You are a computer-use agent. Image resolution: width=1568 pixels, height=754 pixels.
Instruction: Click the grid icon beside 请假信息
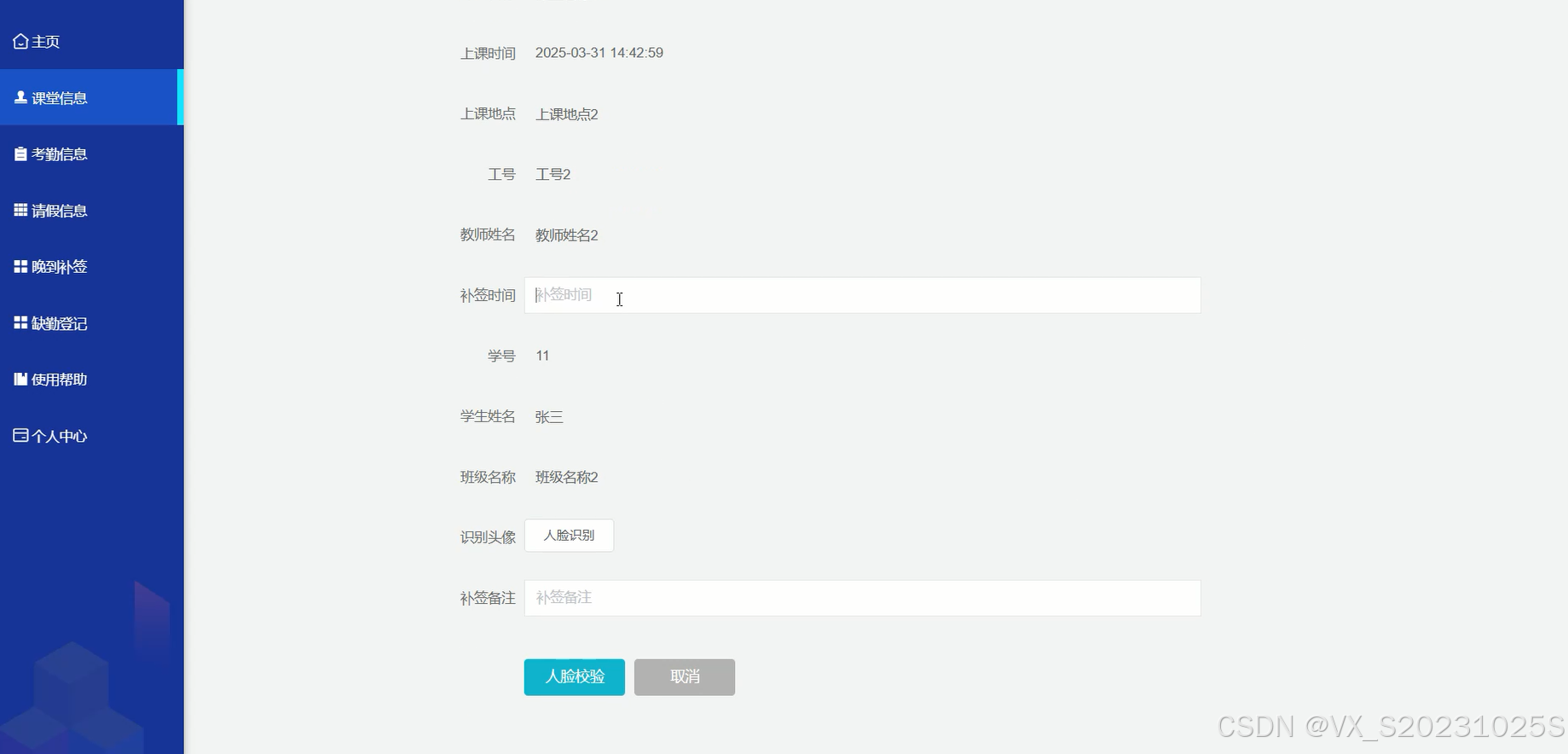(x=20, y=210)
